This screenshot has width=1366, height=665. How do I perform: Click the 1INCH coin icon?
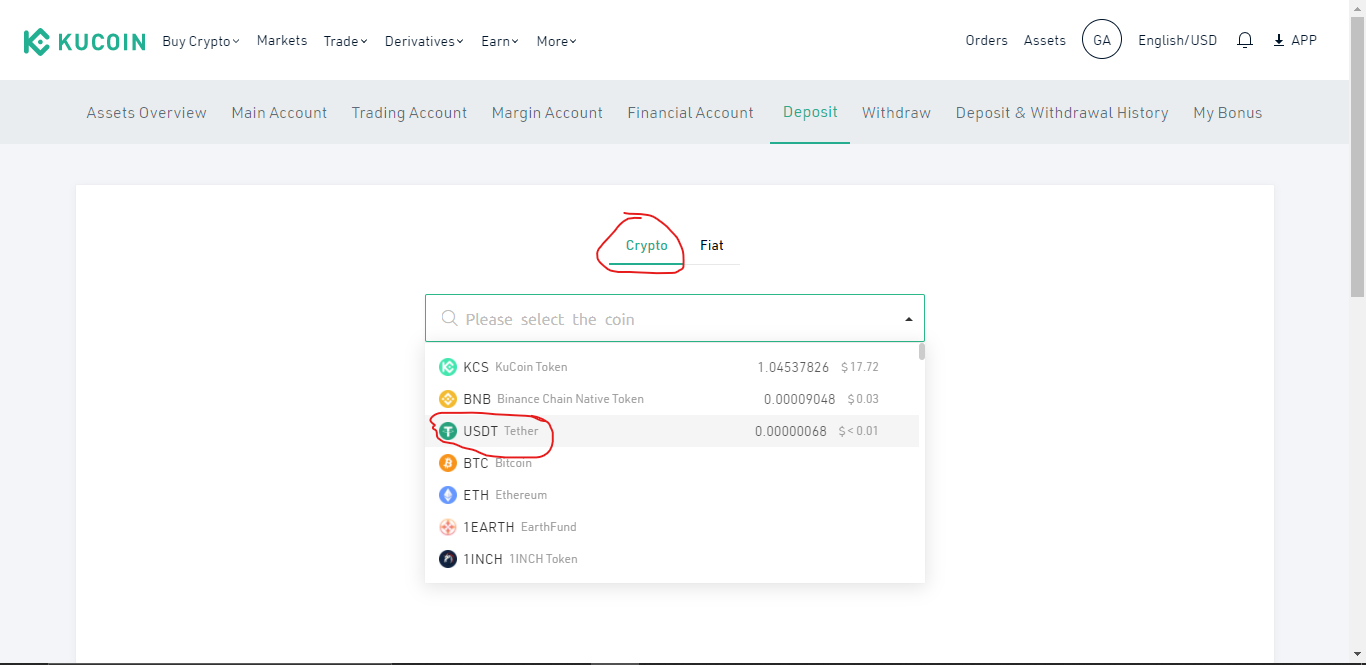[448, 559]
